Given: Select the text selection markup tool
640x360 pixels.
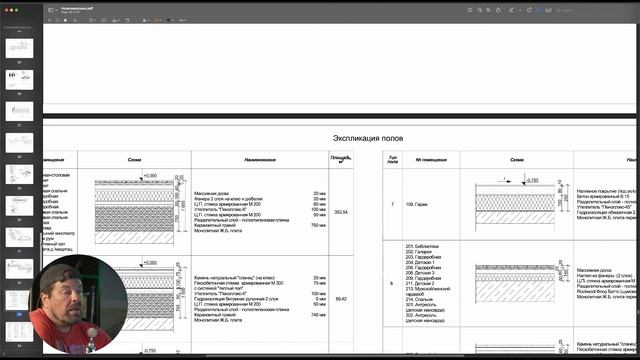Looking at the screenshot, I should pos(50,20).
